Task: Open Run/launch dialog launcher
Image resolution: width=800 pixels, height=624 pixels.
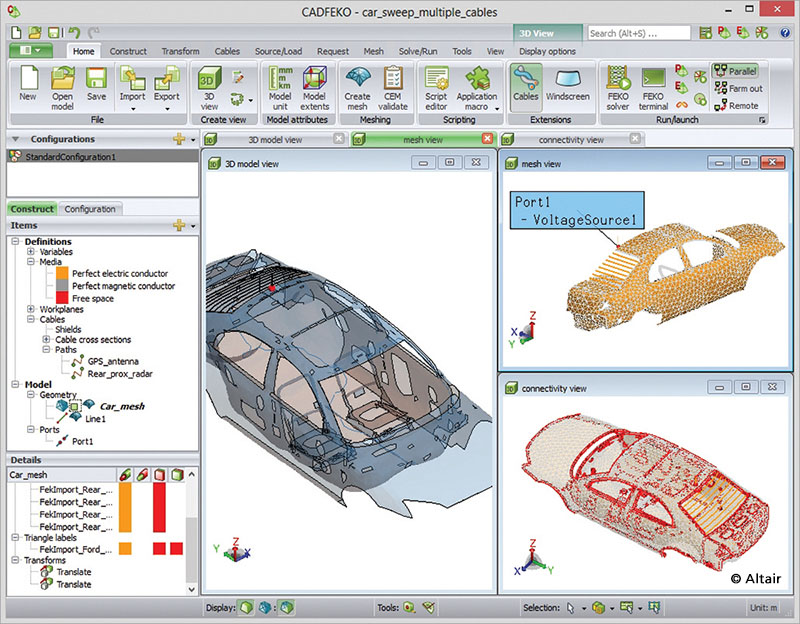Action: [x=762, y=120]
